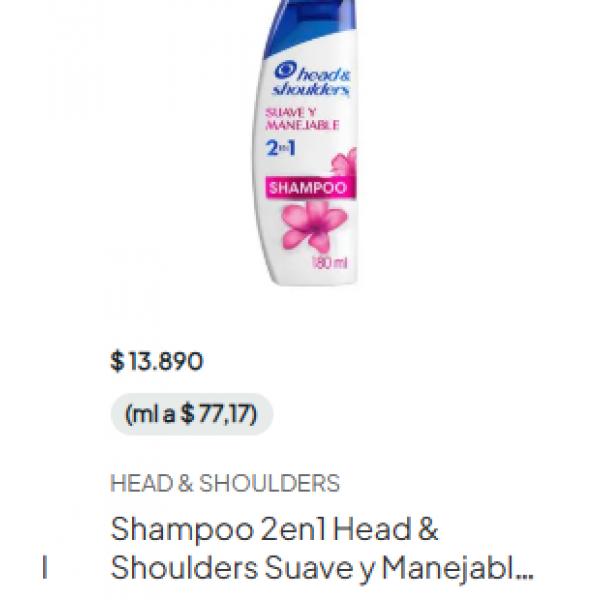The height and width of the screenshot is (600, 600).
Task: Click the pink SHAMPOO label on bottle
Action: tap(310, 188)
